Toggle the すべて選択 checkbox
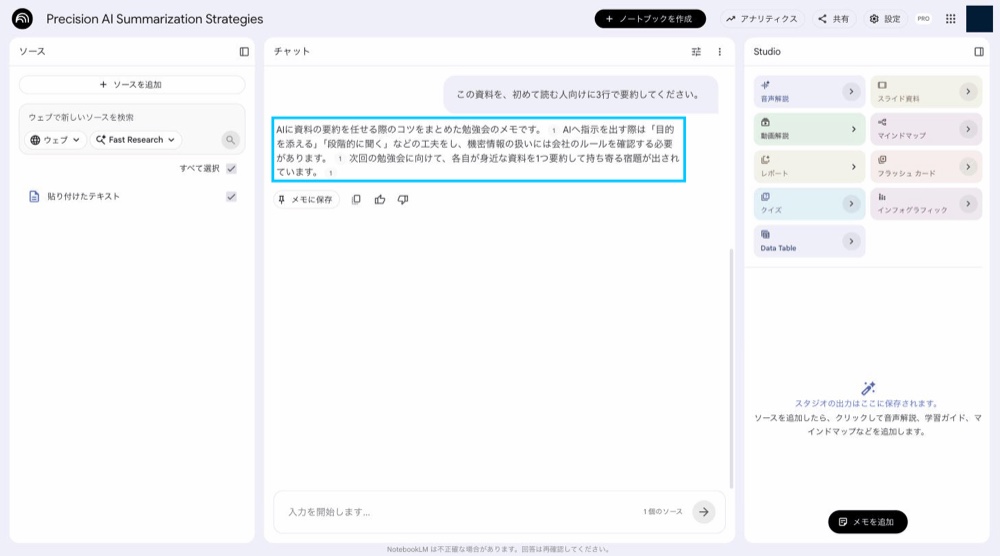 (x=232, y=168)
